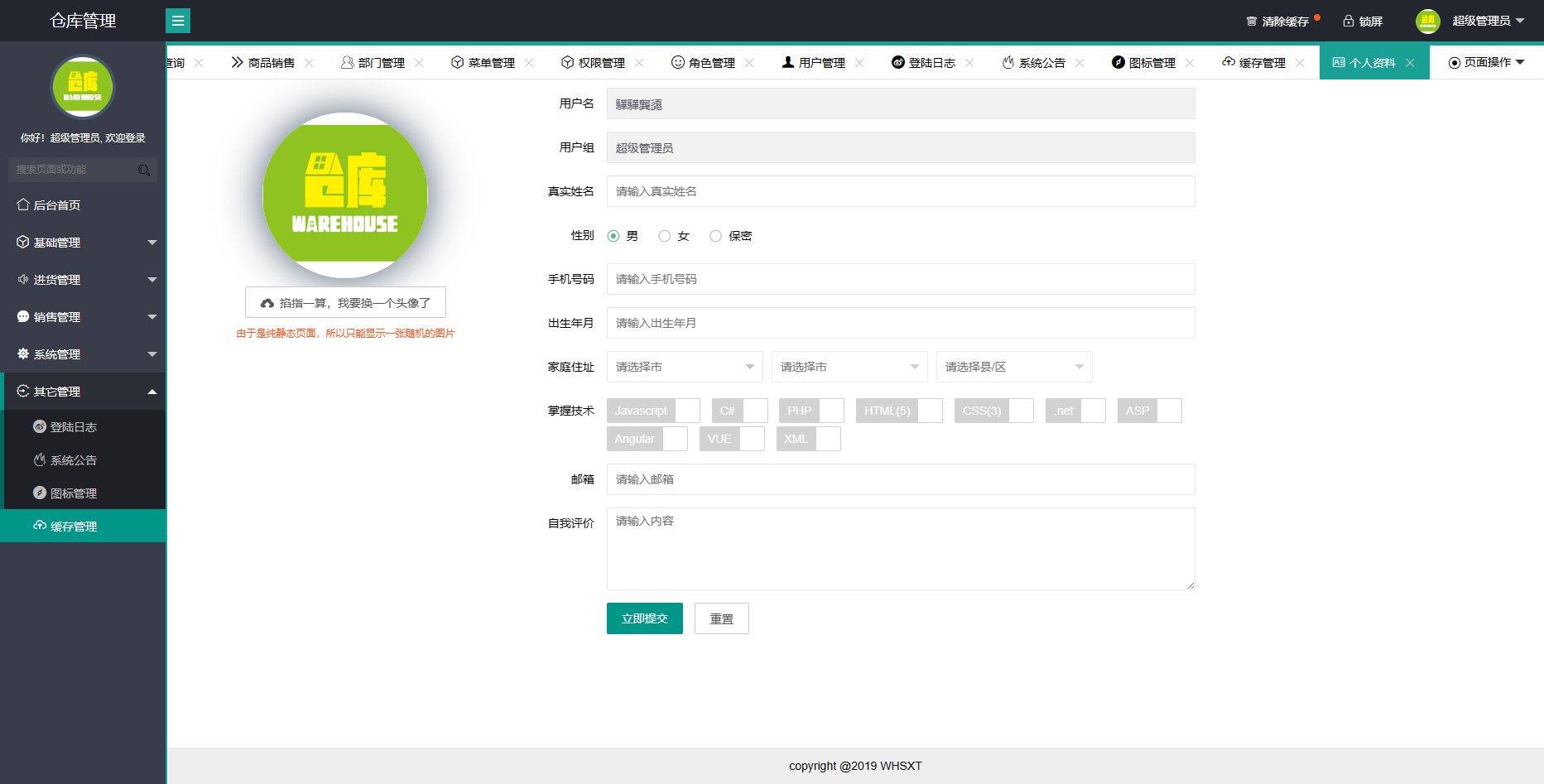Expand the 基础管理 sidebar menu
The width and height of the screenshot is (1544, 784).
tap(83, 243)
